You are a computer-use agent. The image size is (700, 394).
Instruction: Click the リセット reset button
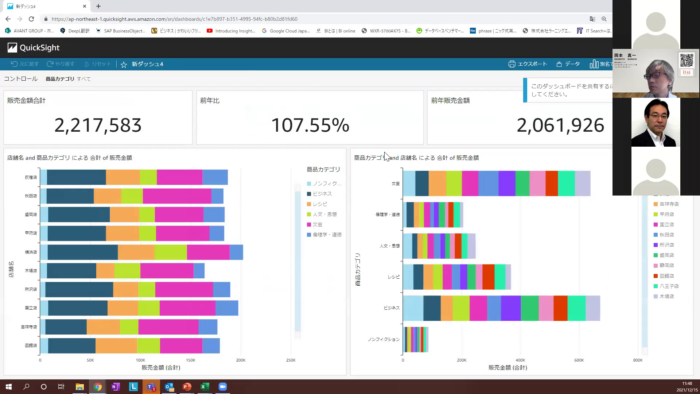click(97, 64)
